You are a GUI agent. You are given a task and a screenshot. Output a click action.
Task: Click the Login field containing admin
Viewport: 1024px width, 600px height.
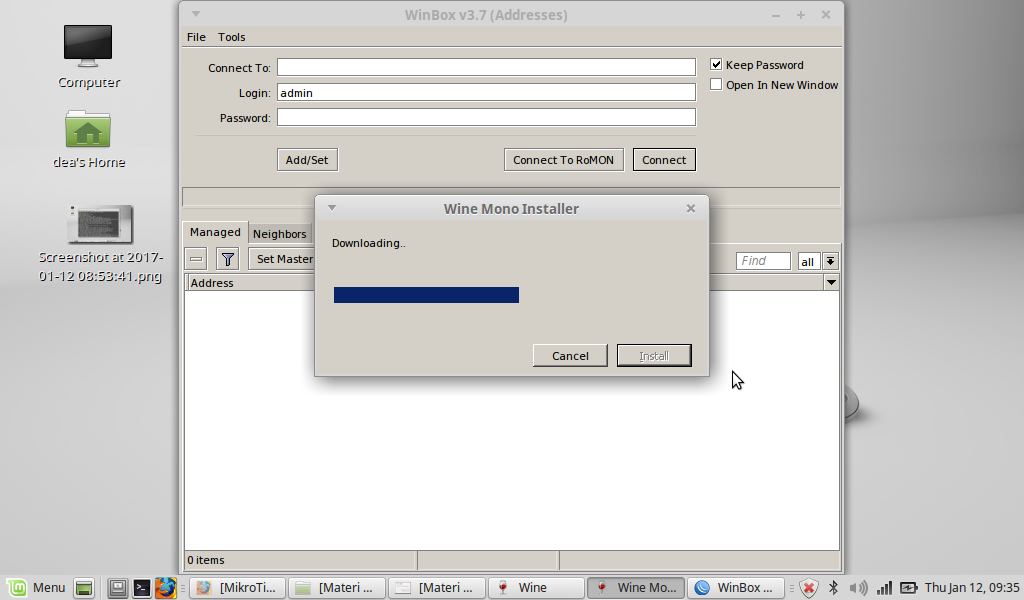pos(487,92)
